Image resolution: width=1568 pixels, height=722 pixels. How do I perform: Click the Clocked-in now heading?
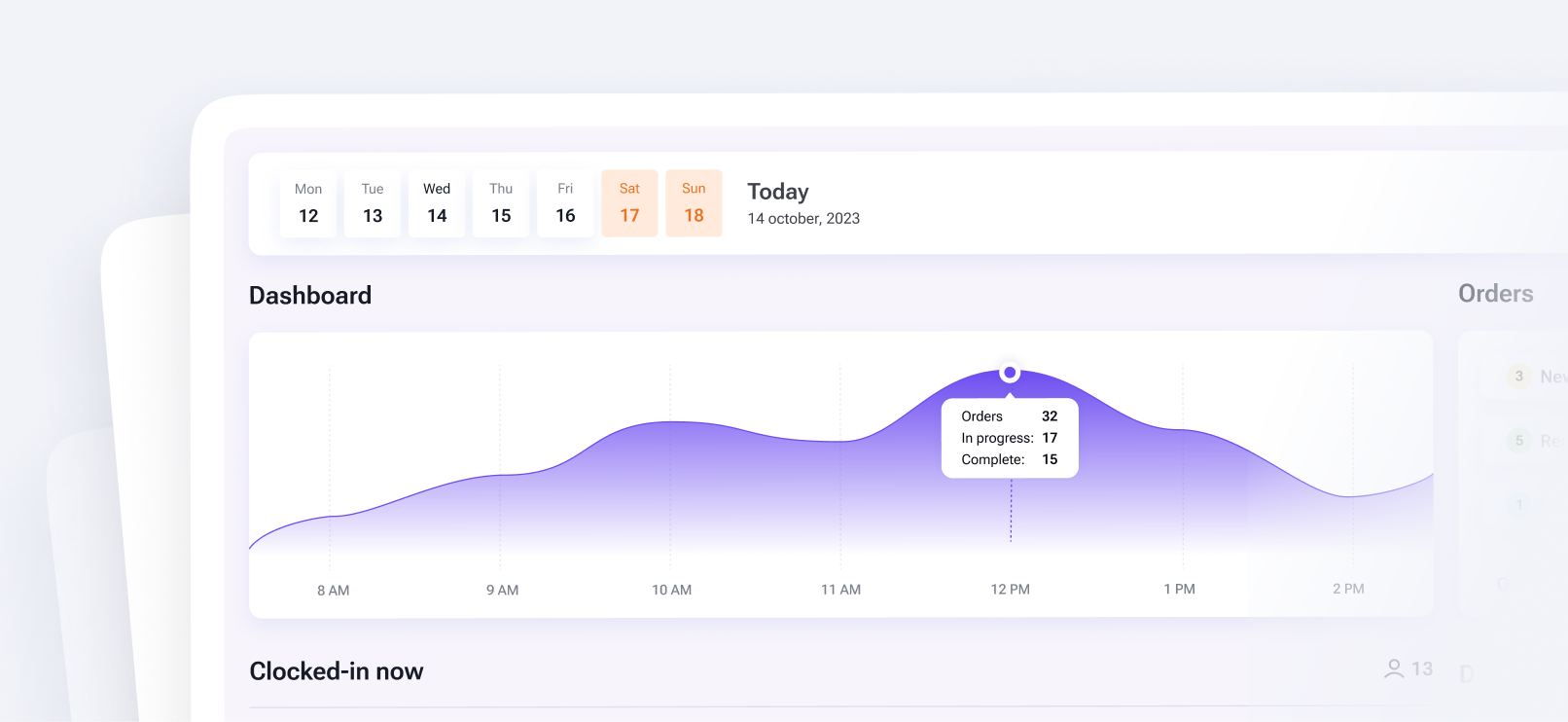click(x=337, y=671)
